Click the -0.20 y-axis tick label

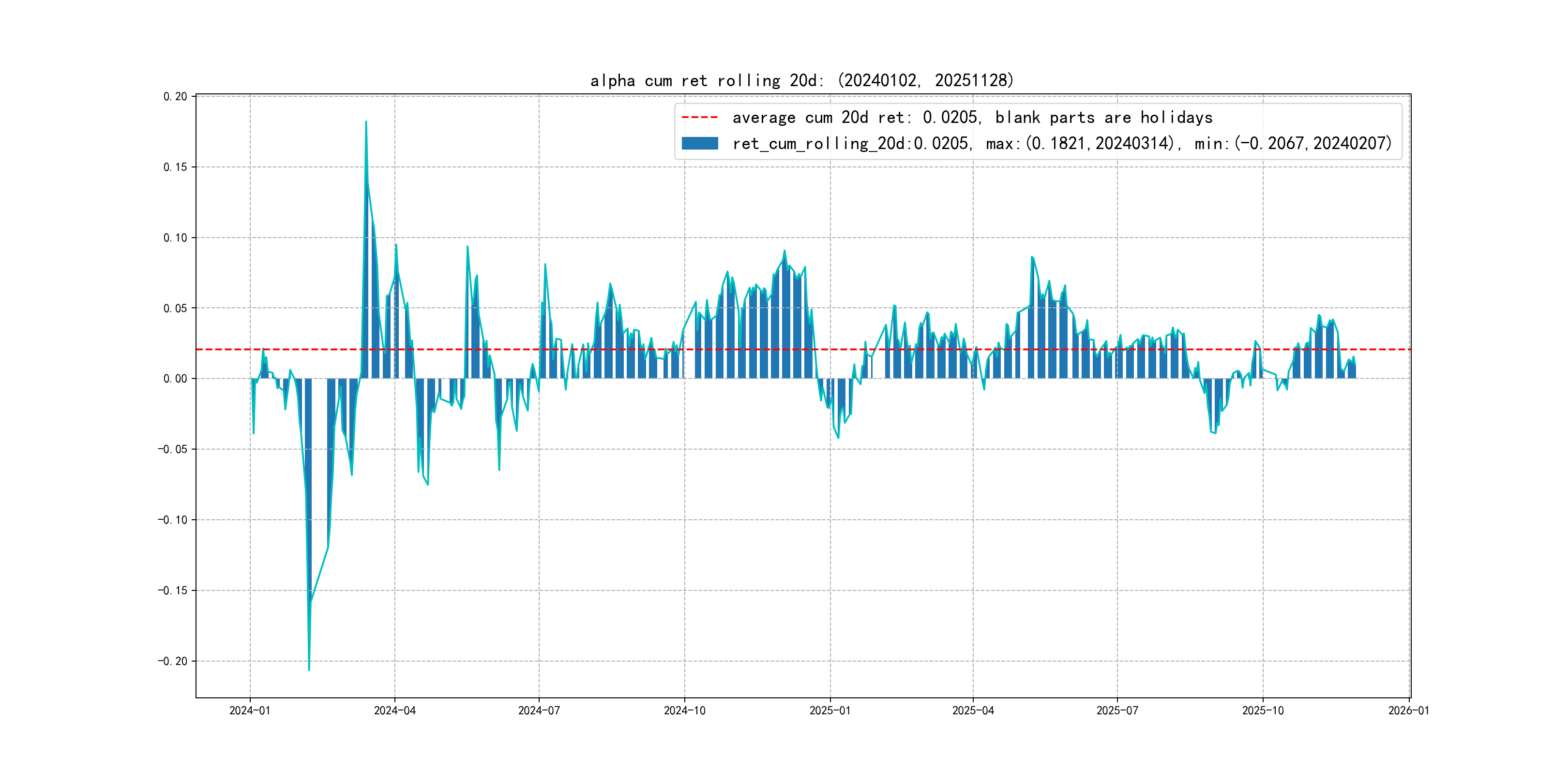(173, 661)
